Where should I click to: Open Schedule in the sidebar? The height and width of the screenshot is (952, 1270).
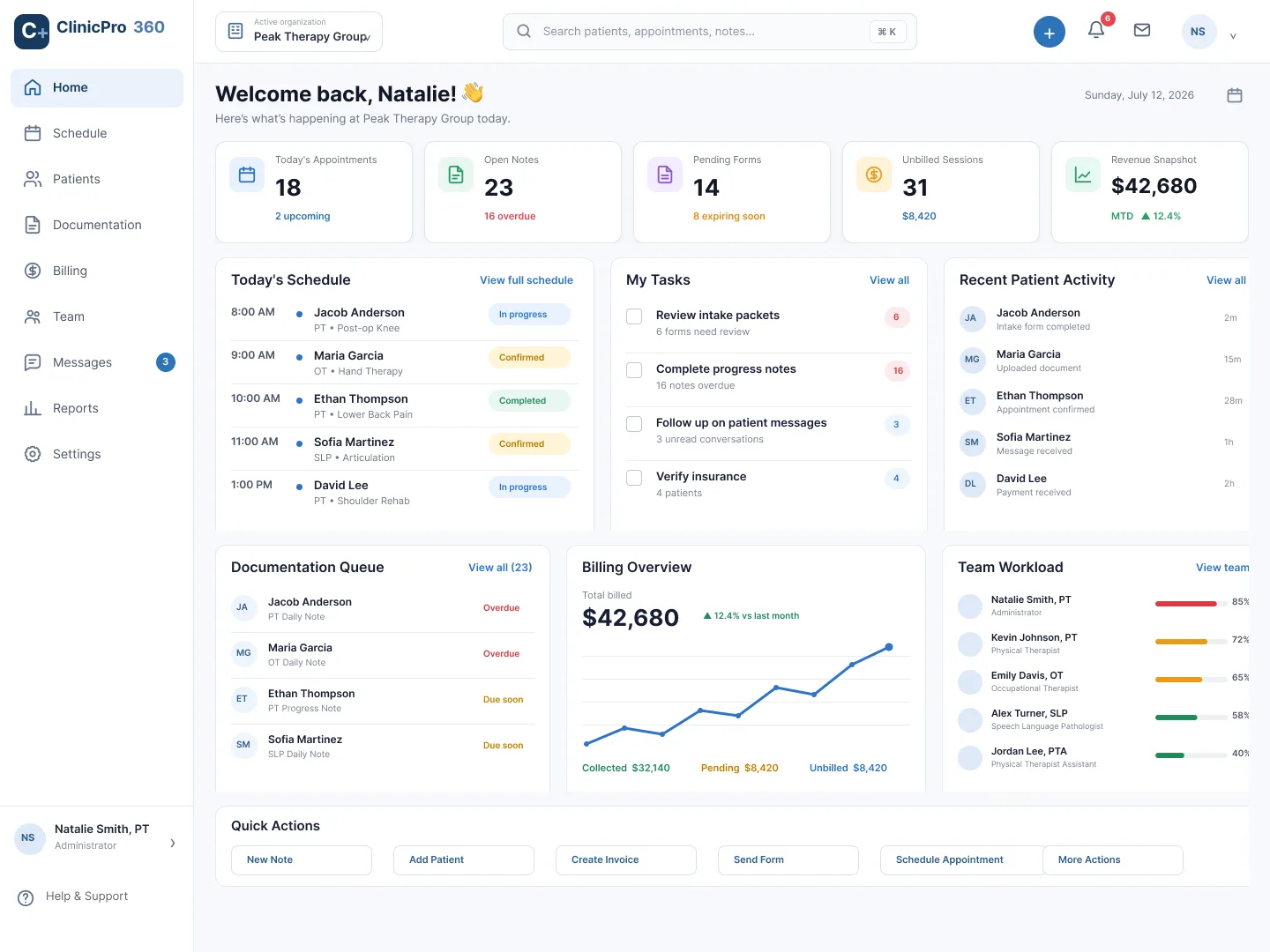click(x=97, y=134)
